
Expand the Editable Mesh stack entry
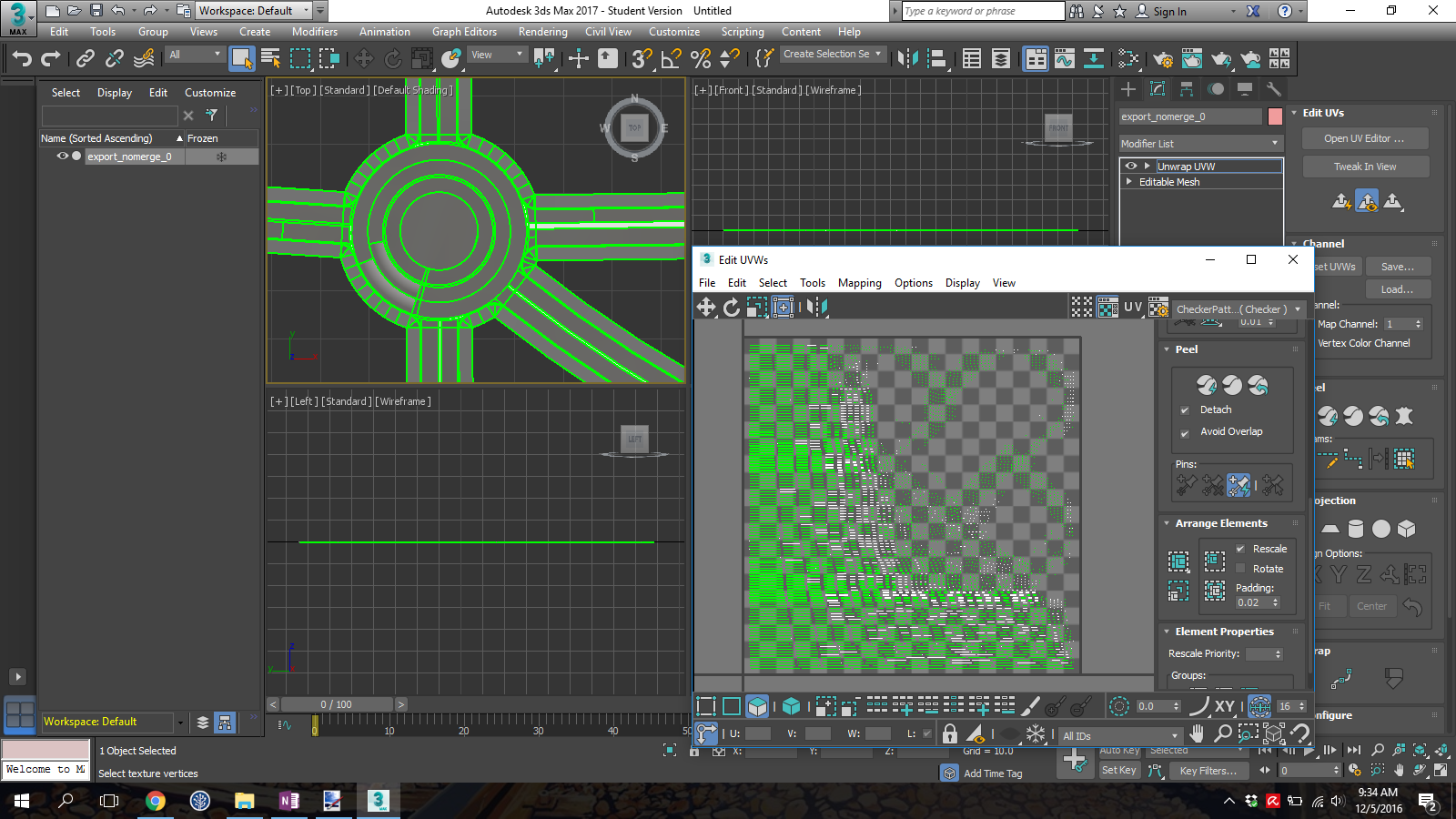(x=1129, y=182)
